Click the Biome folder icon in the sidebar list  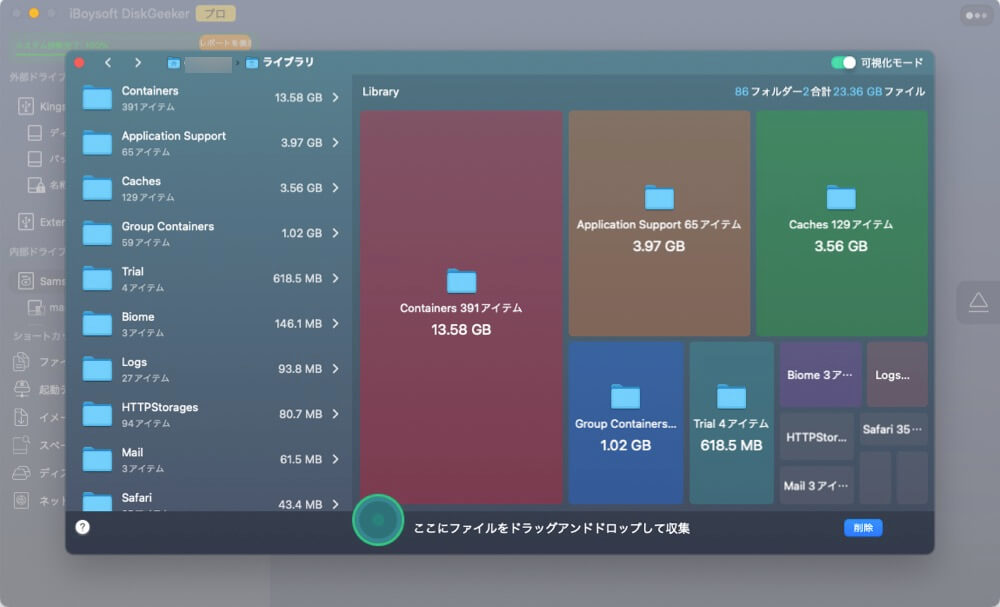tap(96, 322)
